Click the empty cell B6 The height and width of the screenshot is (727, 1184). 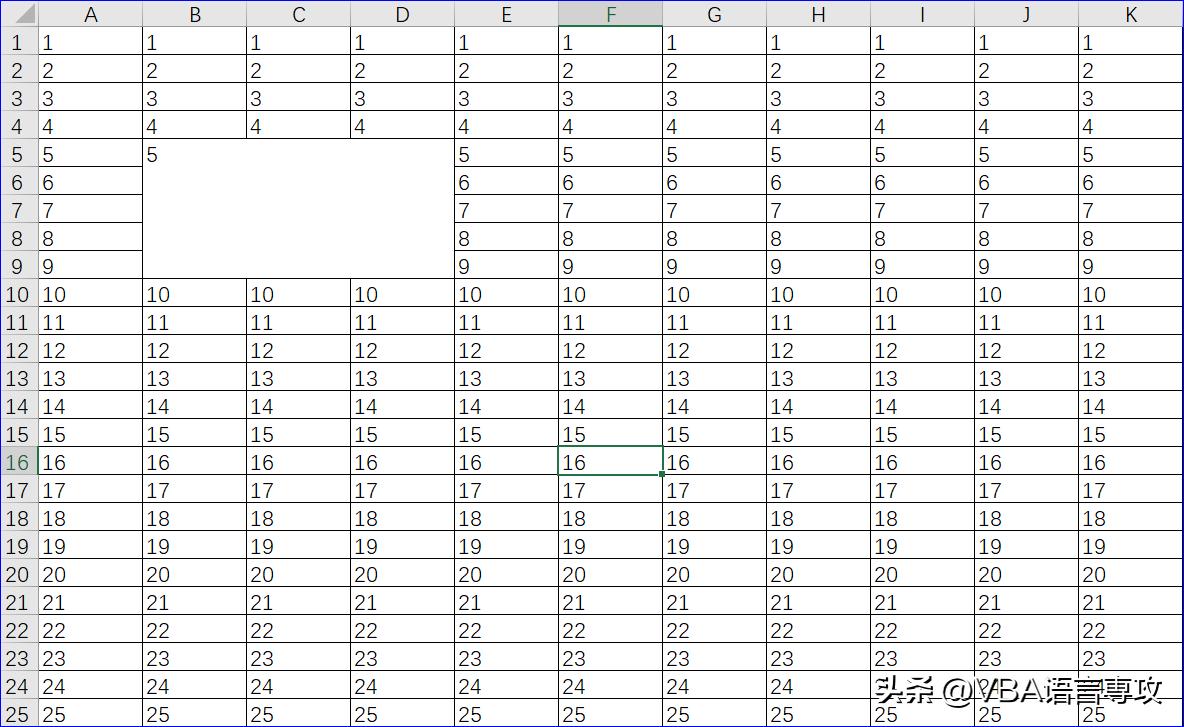click(194, 182)
